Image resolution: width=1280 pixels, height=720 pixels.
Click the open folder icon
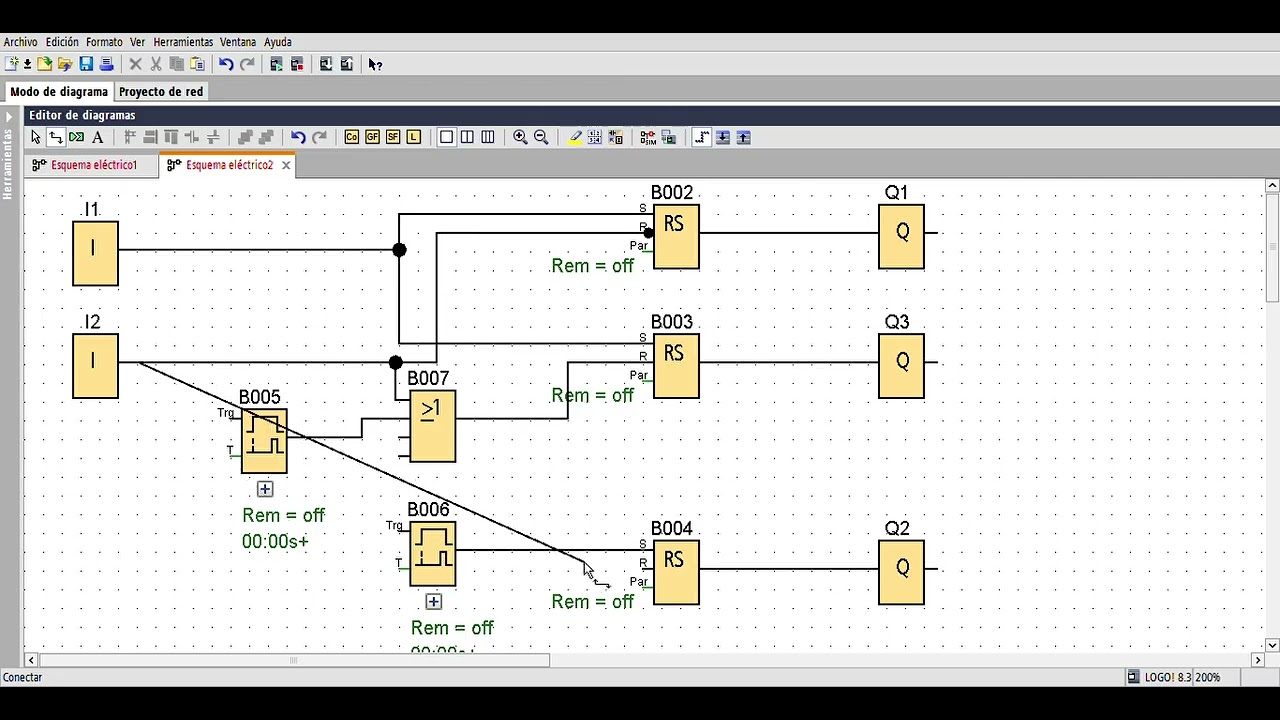(44, 64)
